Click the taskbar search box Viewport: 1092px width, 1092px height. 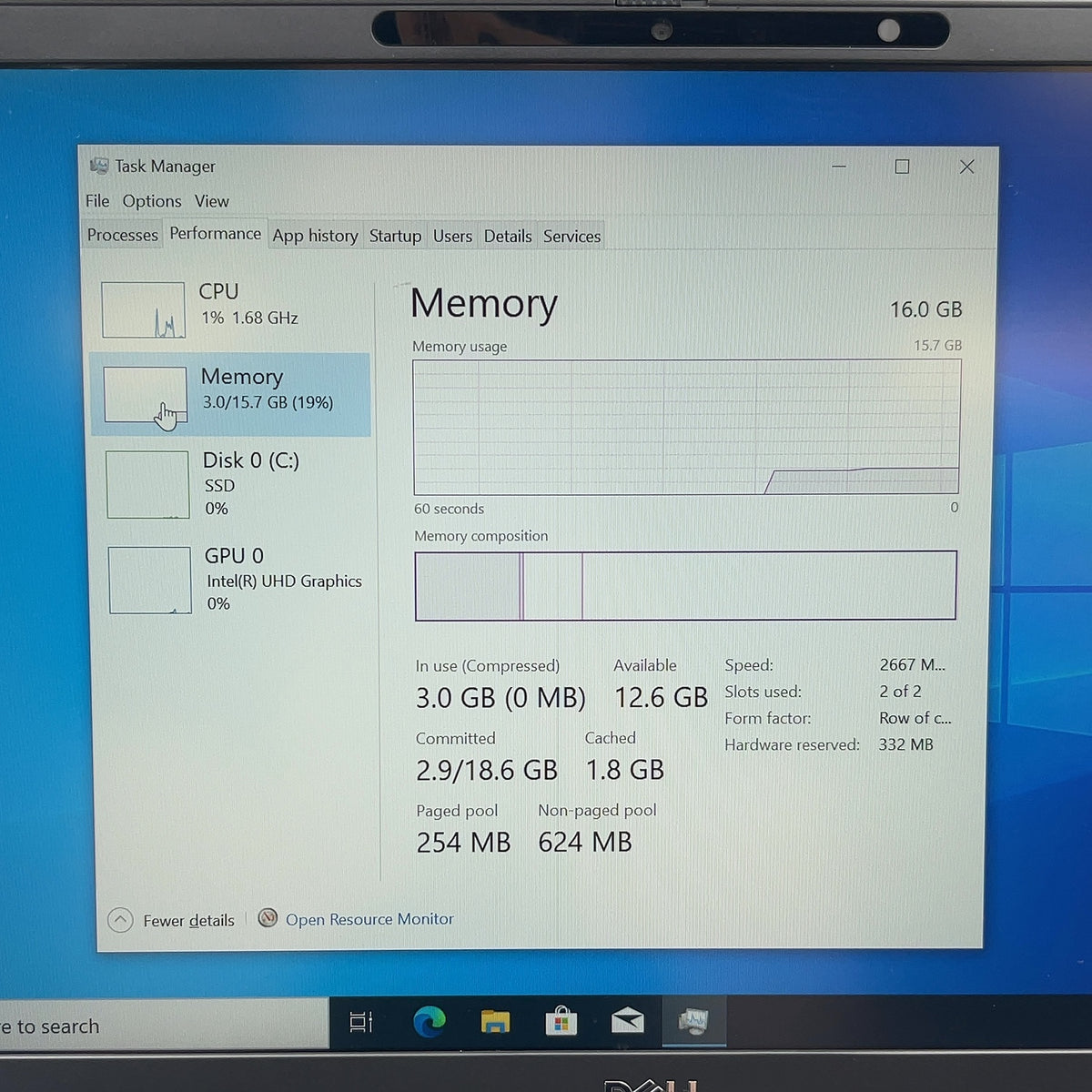164,1026
